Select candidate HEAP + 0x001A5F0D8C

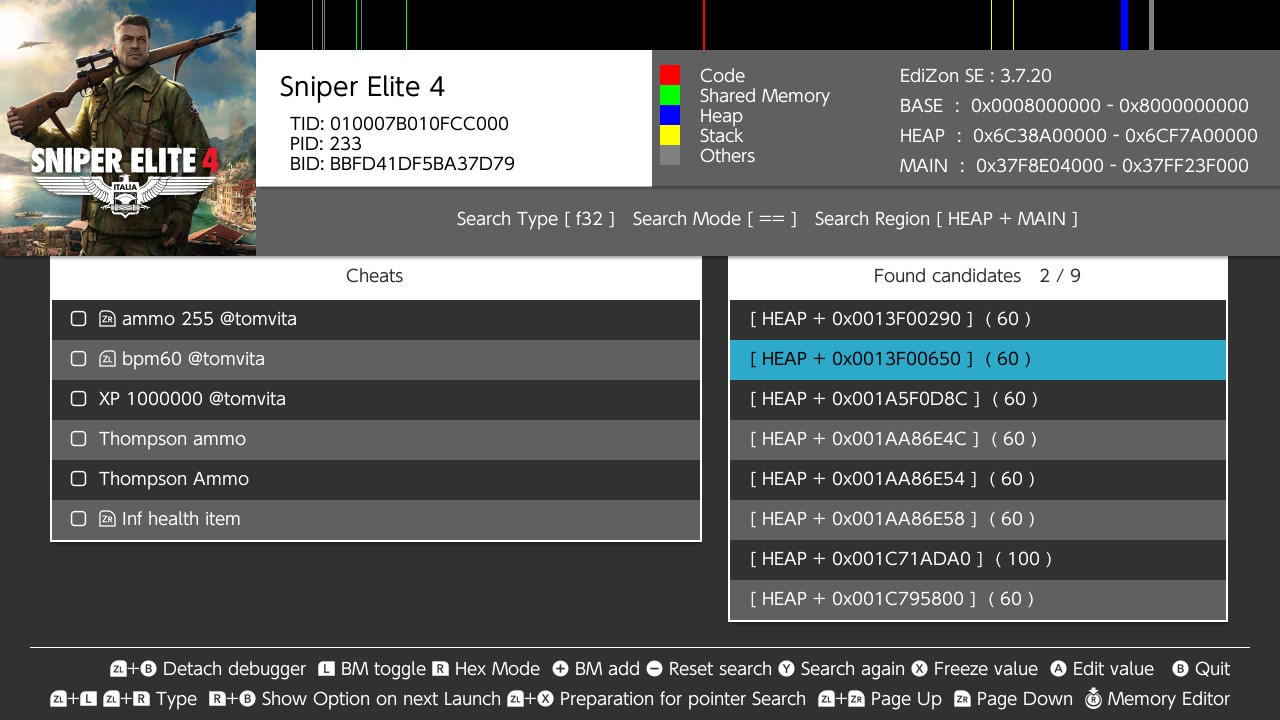point(978,399)
